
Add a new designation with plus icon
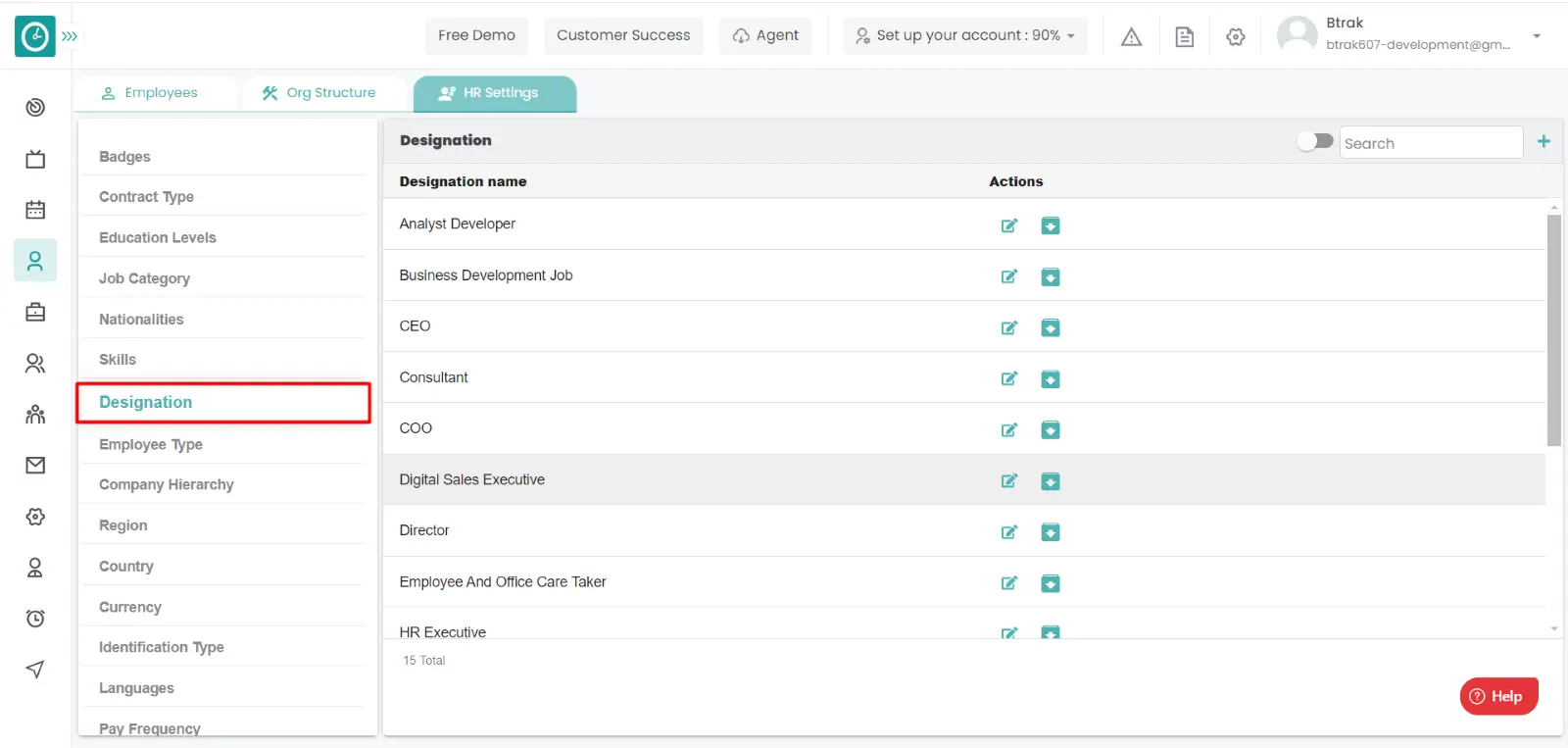1543,141
